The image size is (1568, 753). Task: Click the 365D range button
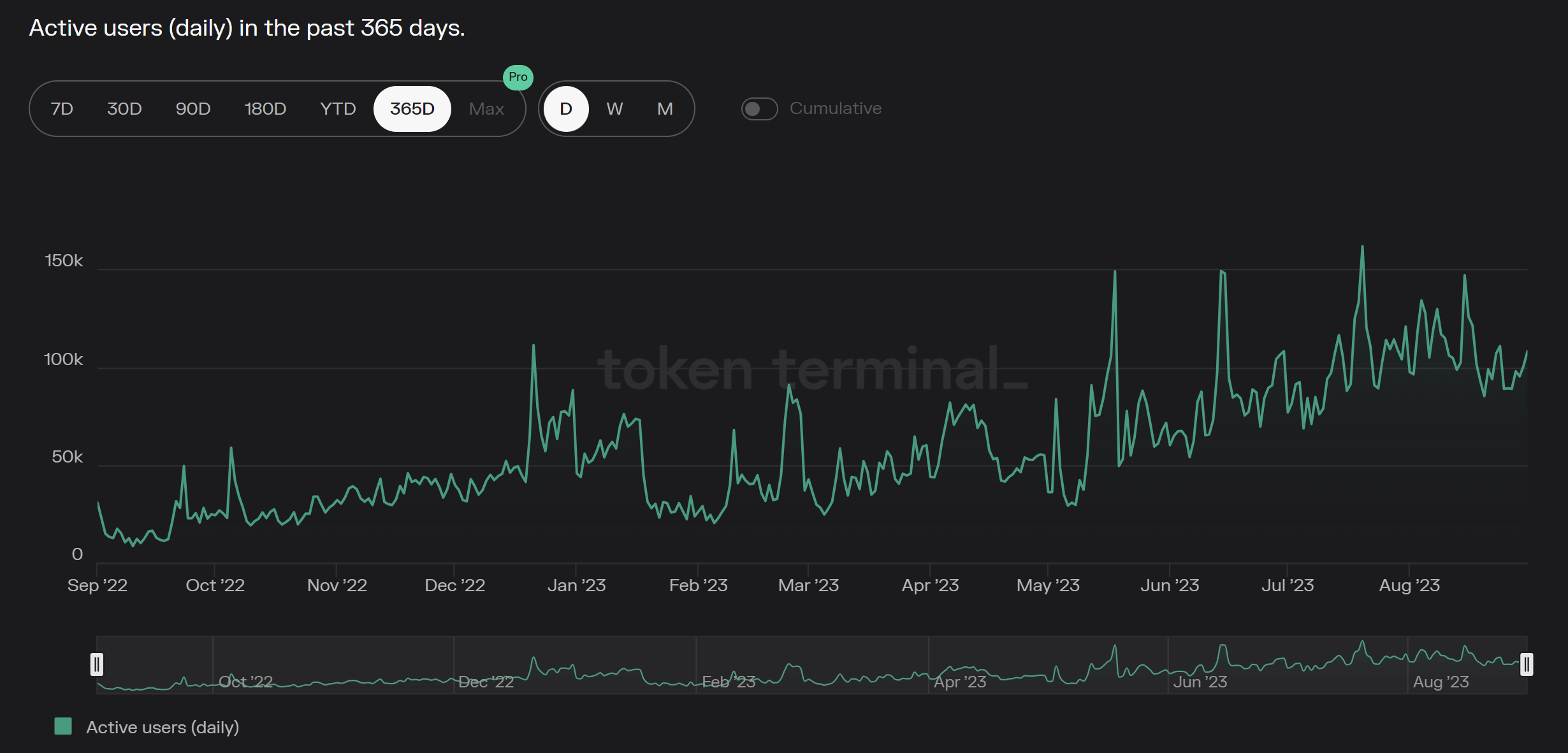412,109
